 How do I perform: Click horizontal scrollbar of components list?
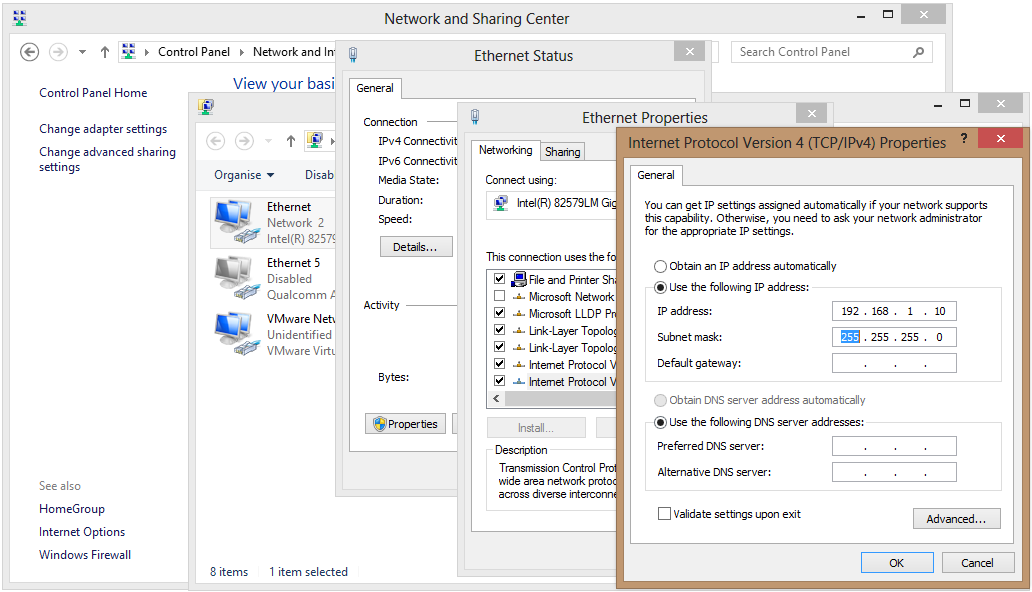click(559, 398)
